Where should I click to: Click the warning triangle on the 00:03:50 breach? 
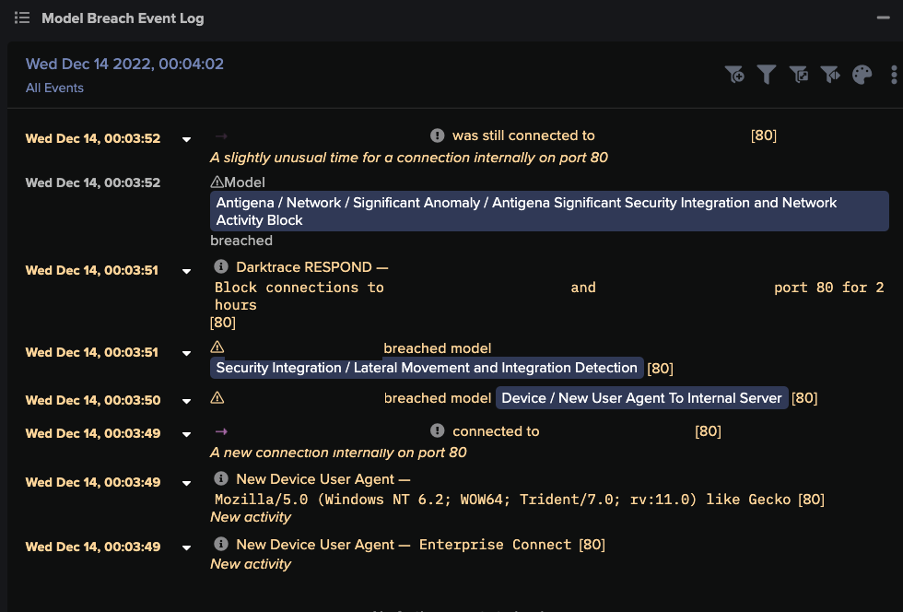219,397
